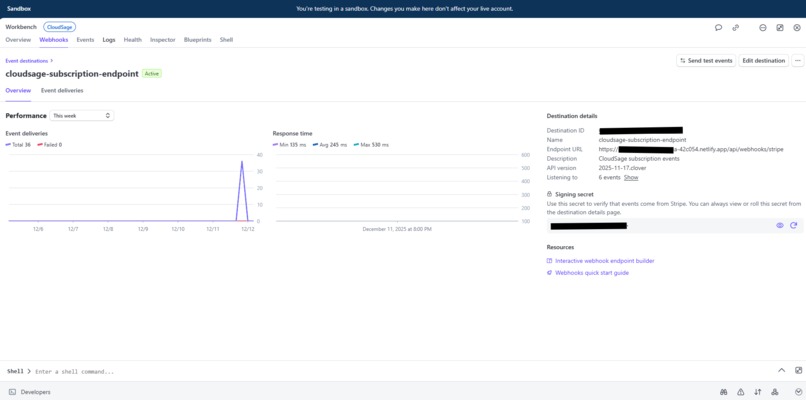Open the webhooks nodes icon in Developers bar
This screenshot has height=400, width=806.
(x=775, y=392)
